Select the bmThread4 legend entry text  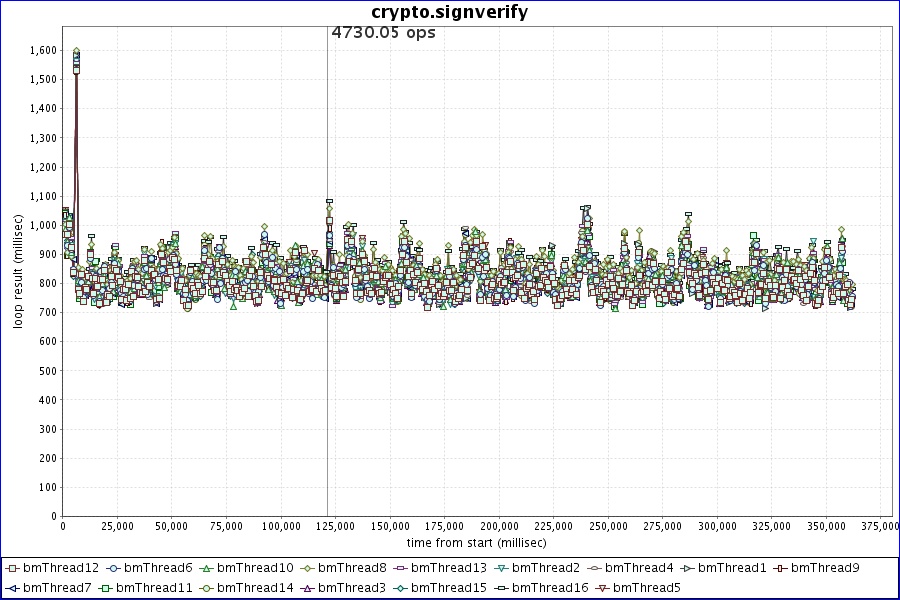tap(639, 568)
